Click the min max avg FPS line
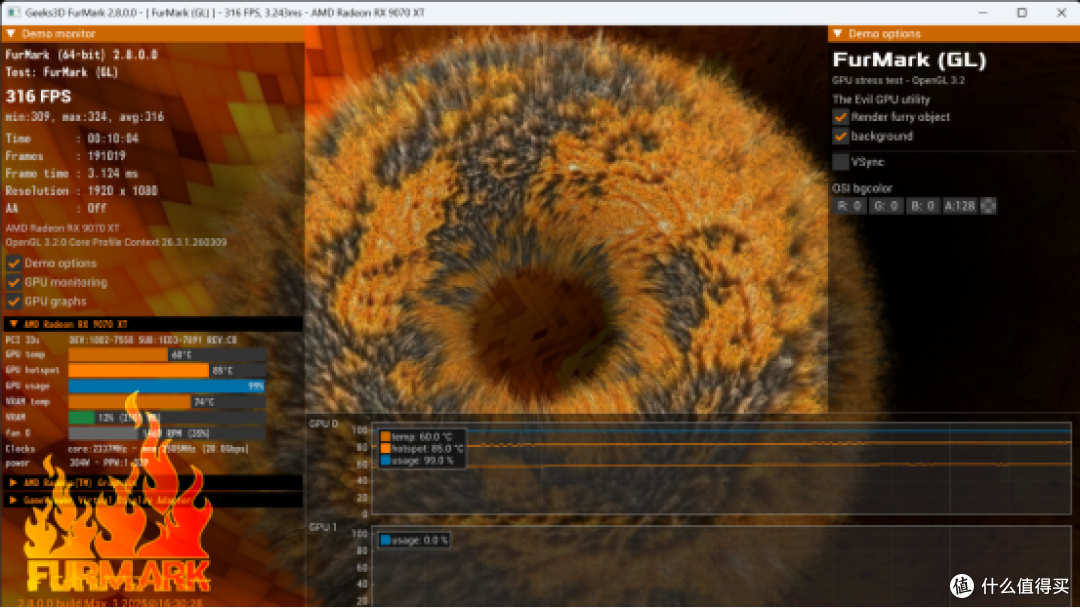 (85, 117)
